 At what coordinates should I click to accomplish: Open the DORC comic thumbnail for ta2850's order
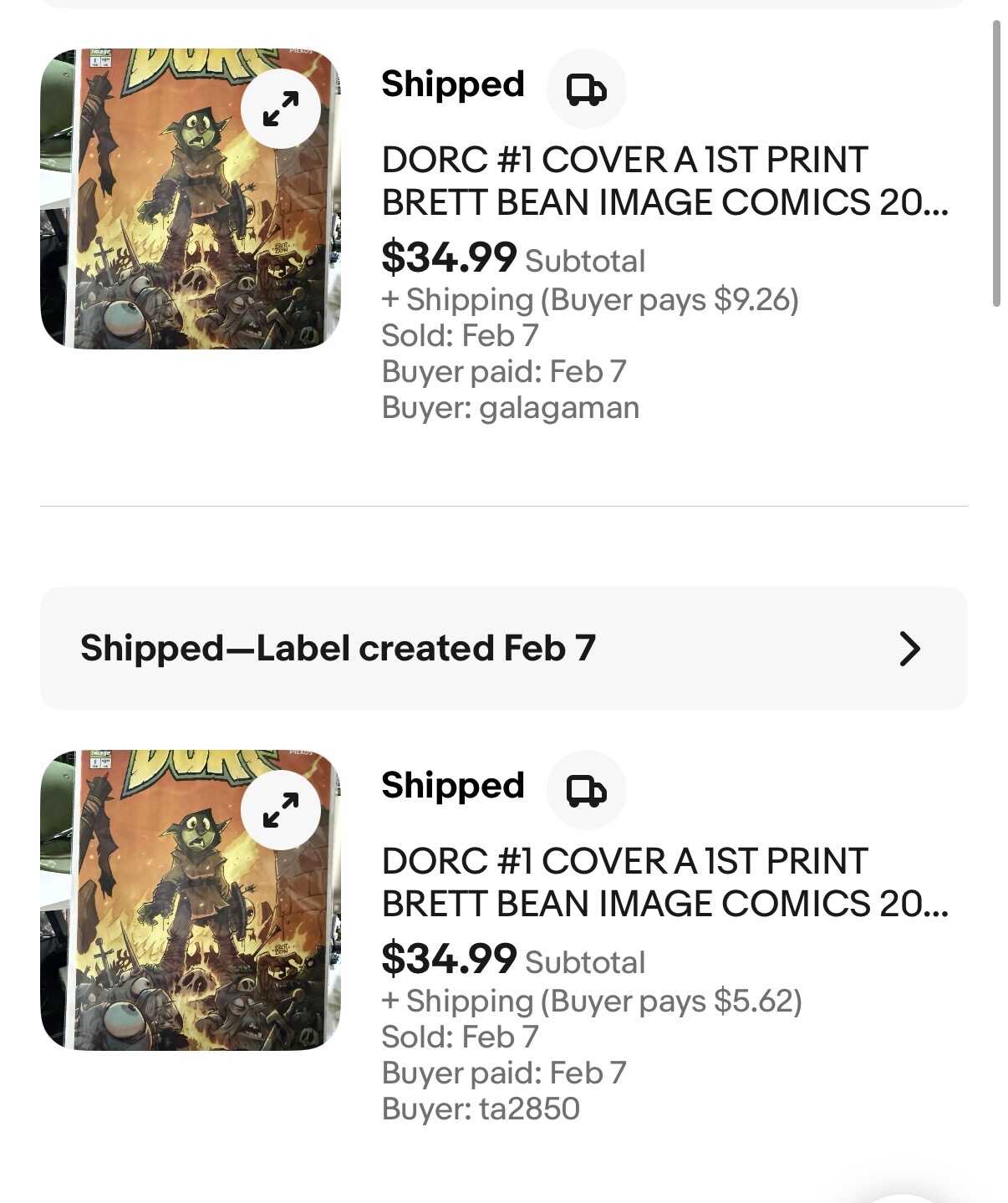[x=167, y=935]
